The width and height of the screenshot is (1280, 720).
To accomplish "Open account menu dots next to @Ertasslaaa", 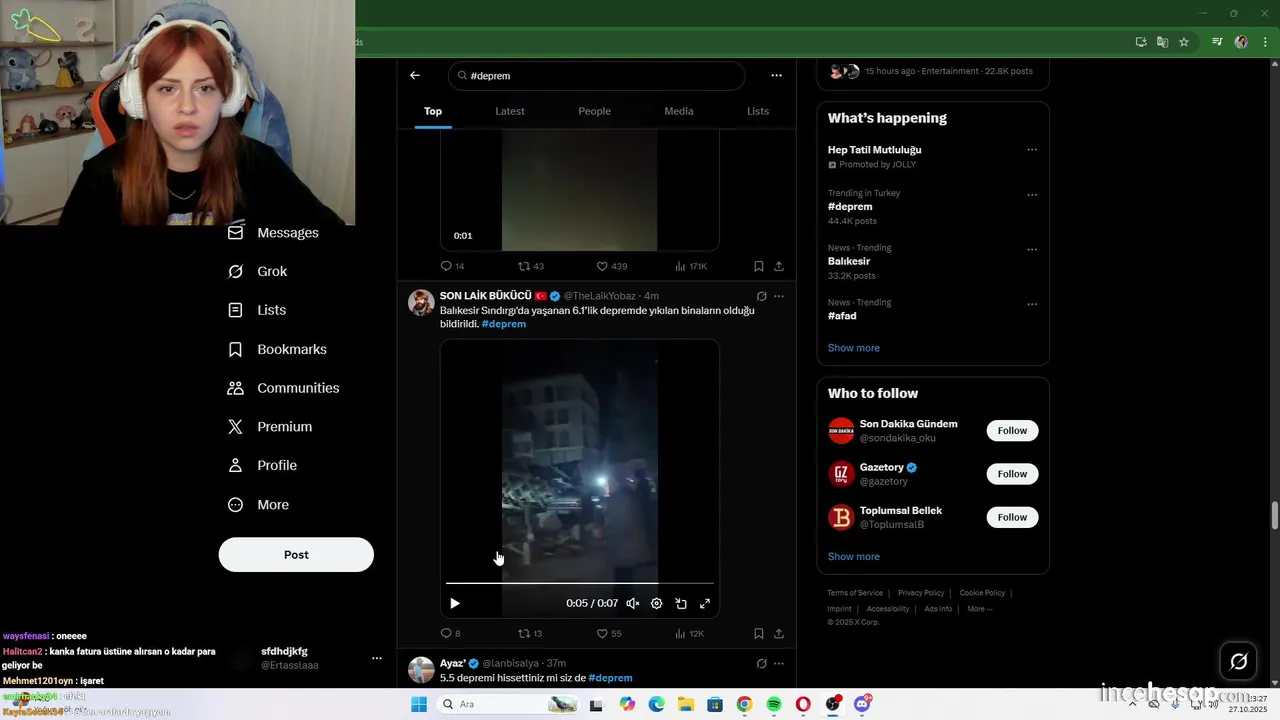I will 377,658.
